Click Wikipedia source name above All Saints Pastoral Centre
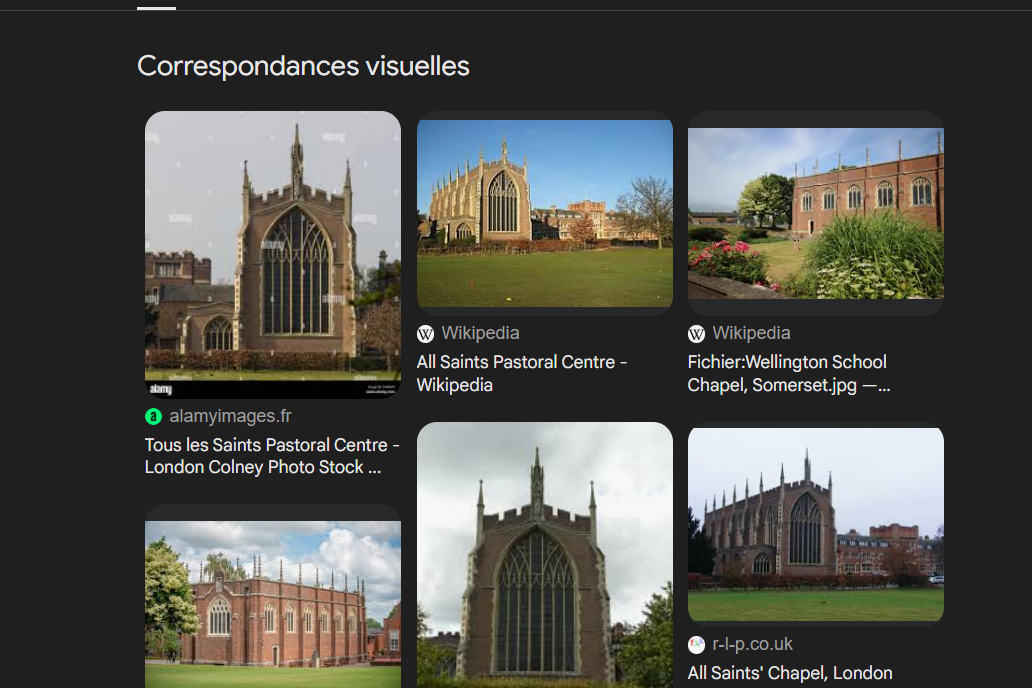 [481, 333]
